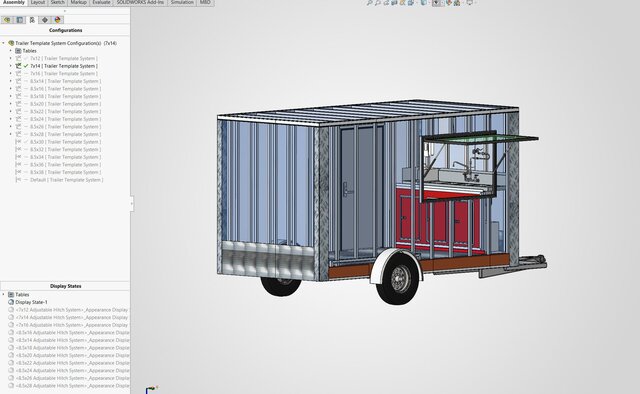This screenshot has width=640, height=394.
Task: Expand the 8.5x20 configuration node
Action: (11, 104)
